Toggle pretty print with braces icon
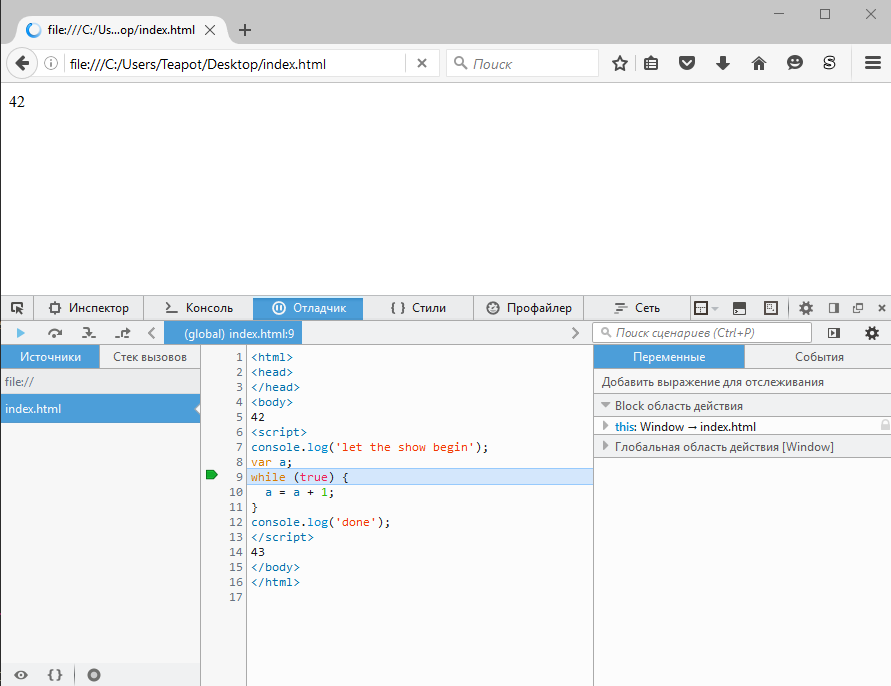 point(55,675)
